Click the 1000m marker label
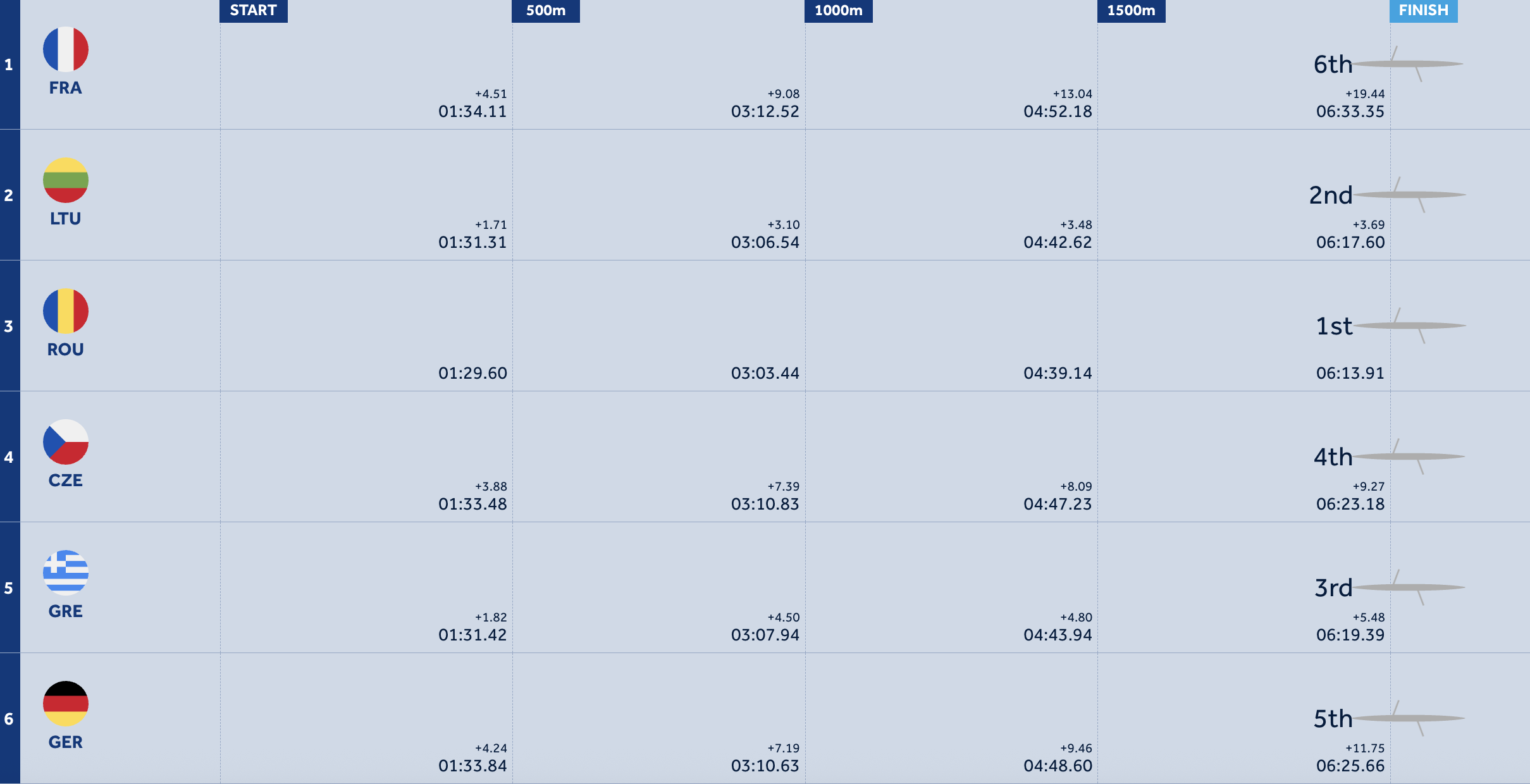This screenshot has height=784, width=1530. click(x=839, y=11)
